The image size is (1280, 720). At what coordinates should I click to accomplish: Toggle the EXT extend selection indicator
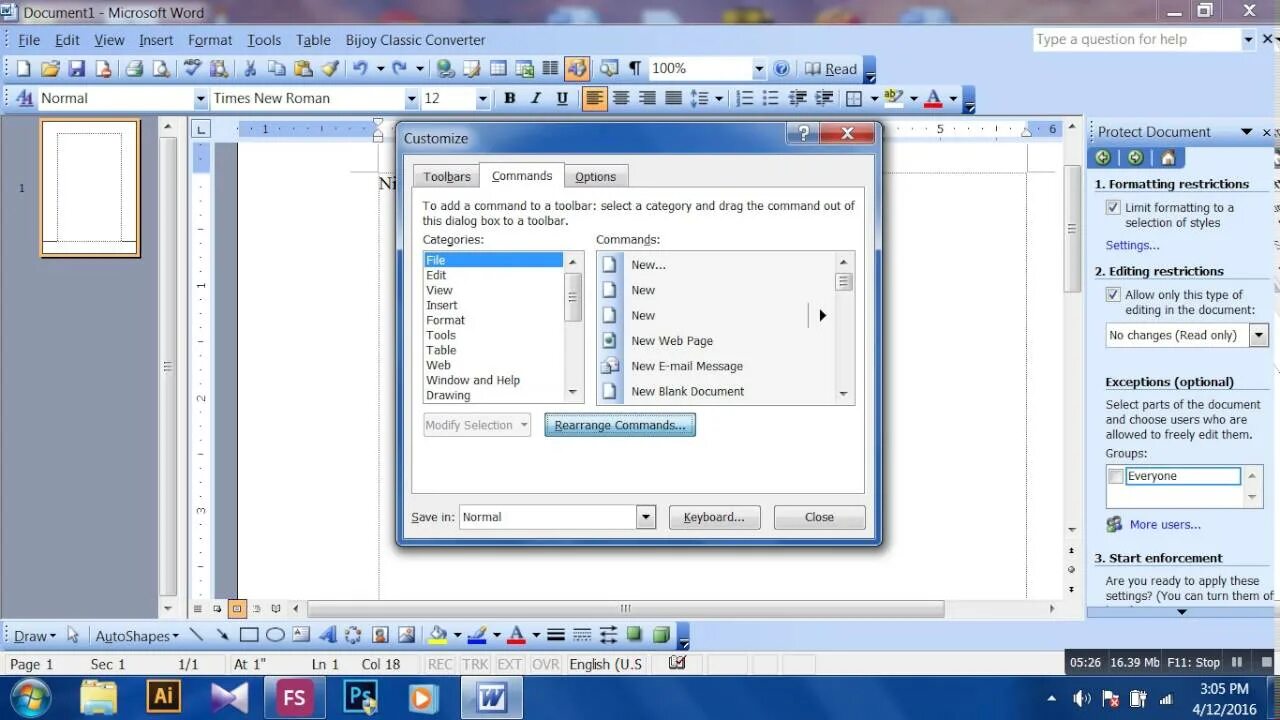point(510,664)
